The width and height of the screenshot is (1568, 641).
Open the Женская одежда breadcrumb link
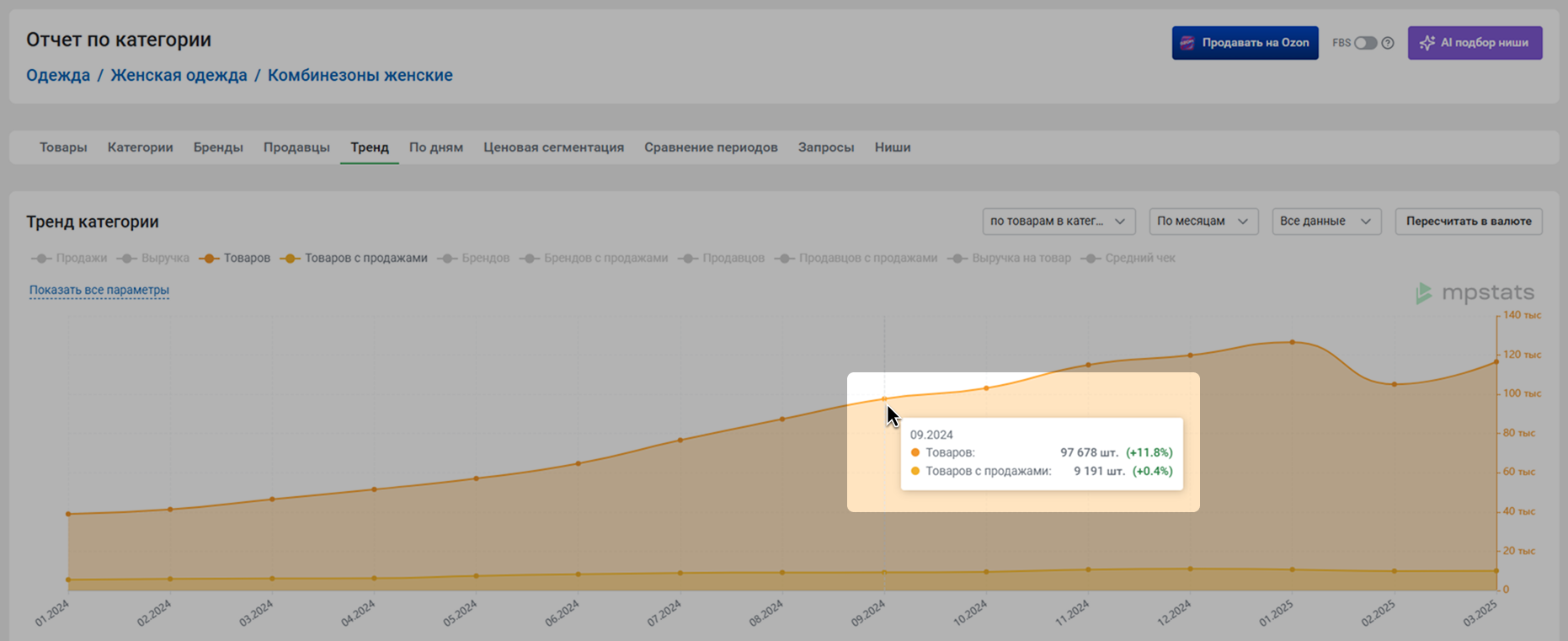tap(179, 75)
